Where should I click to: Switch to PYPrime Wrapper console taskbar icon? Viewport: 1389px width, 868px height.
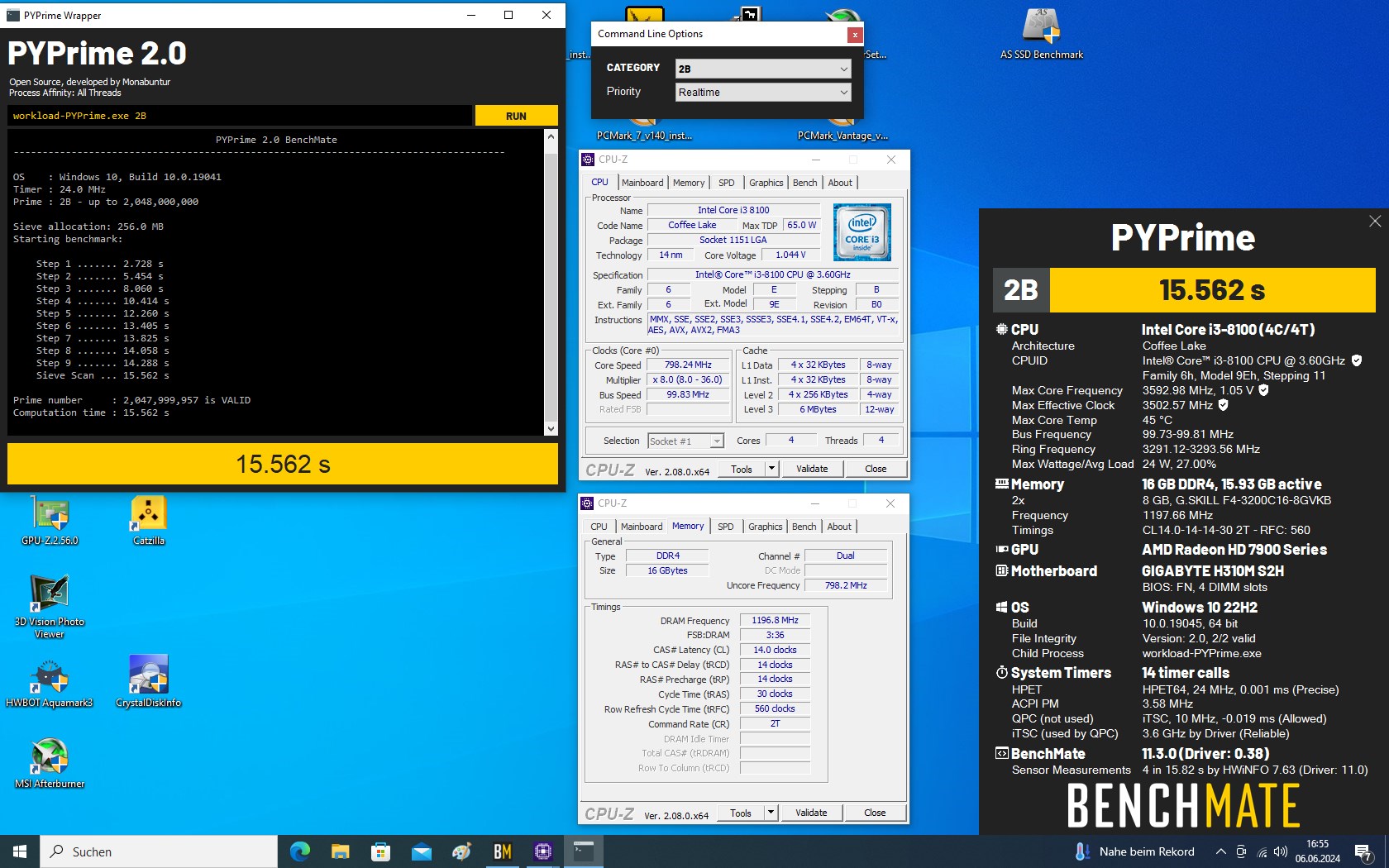tap(584, 851)
